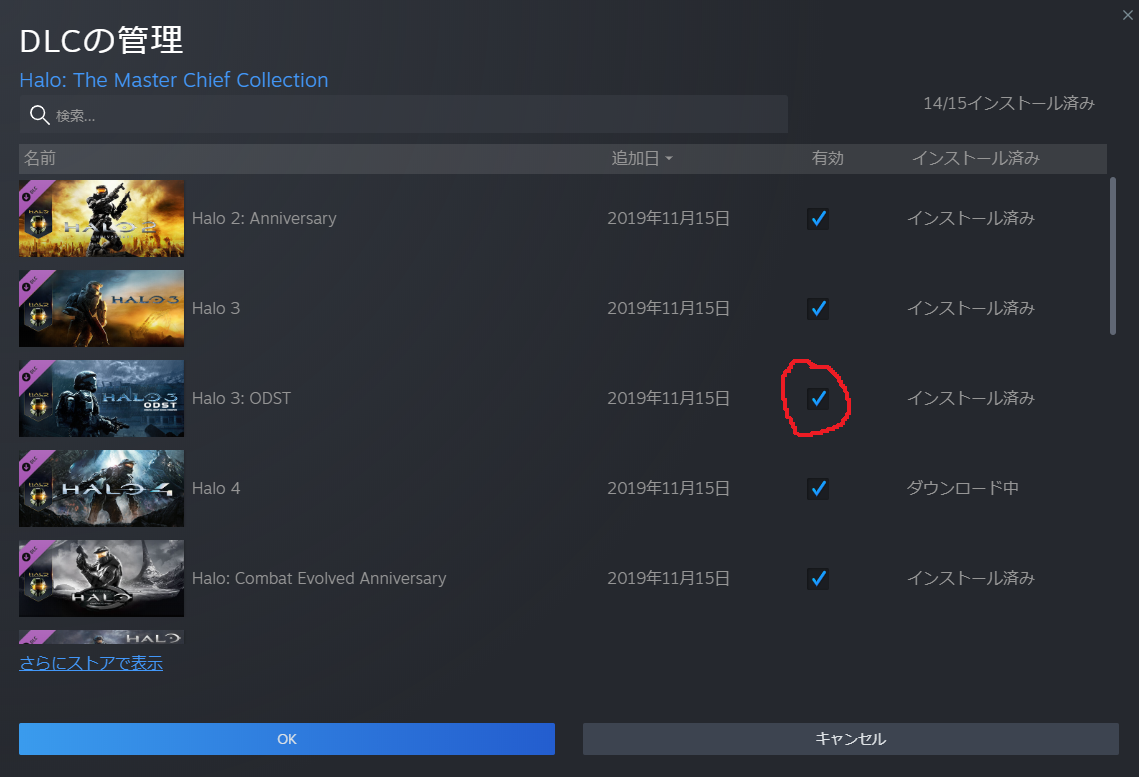Confirm with the OK button
This screenshot has height=777, width=1139.
click(x=287, y=739)
